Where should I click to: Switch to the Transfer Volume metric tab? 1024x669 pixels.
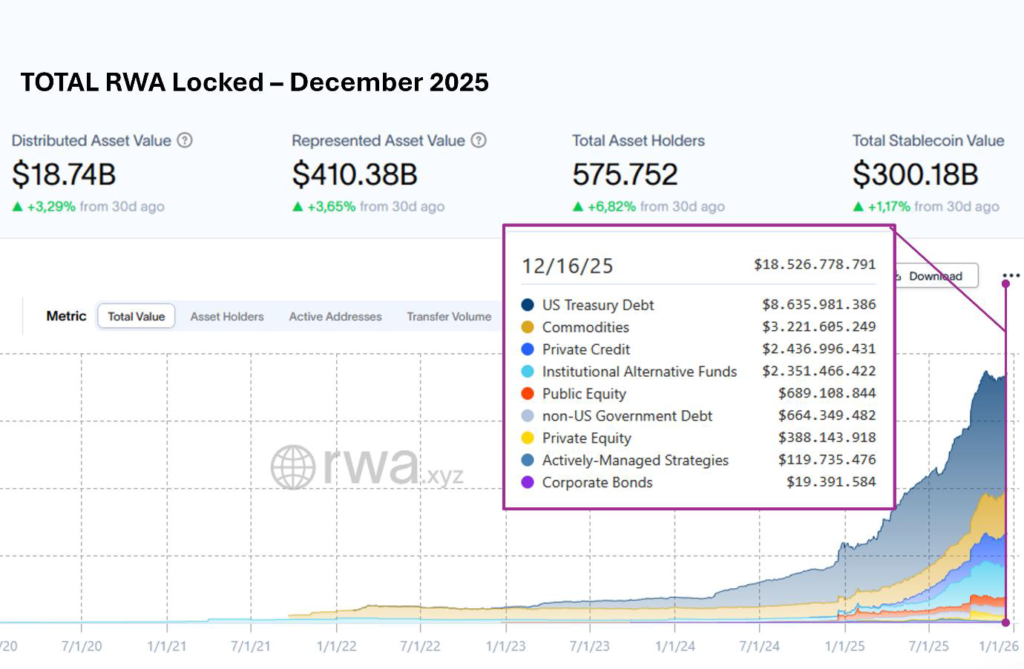tap(448, 316)
